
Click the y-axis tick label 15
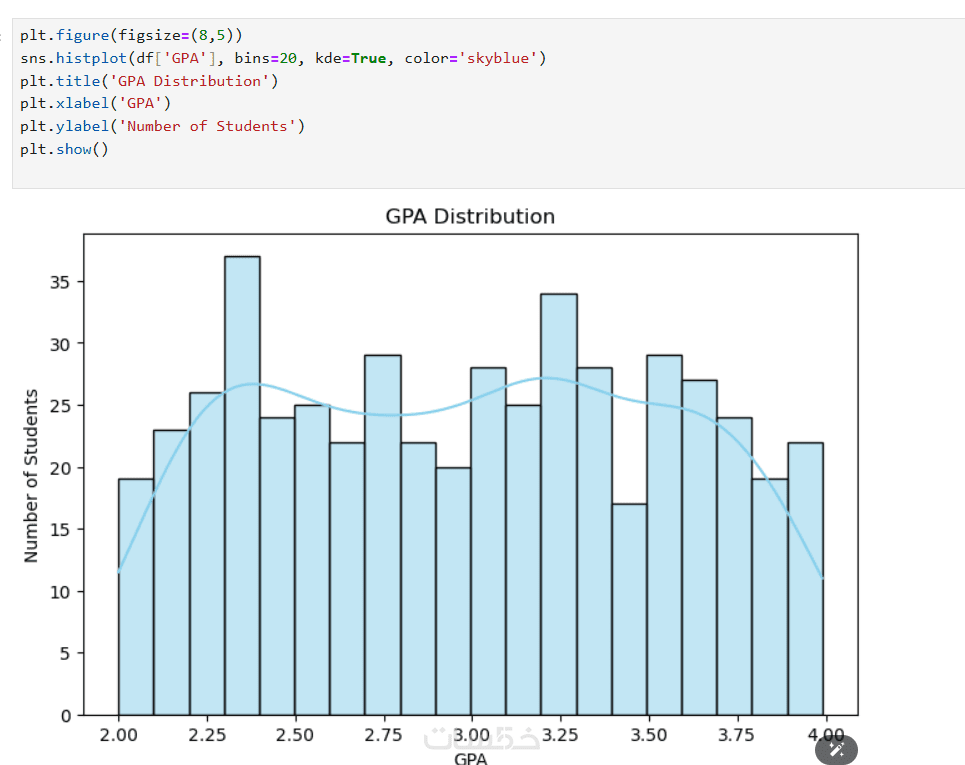tap(60, 530)
